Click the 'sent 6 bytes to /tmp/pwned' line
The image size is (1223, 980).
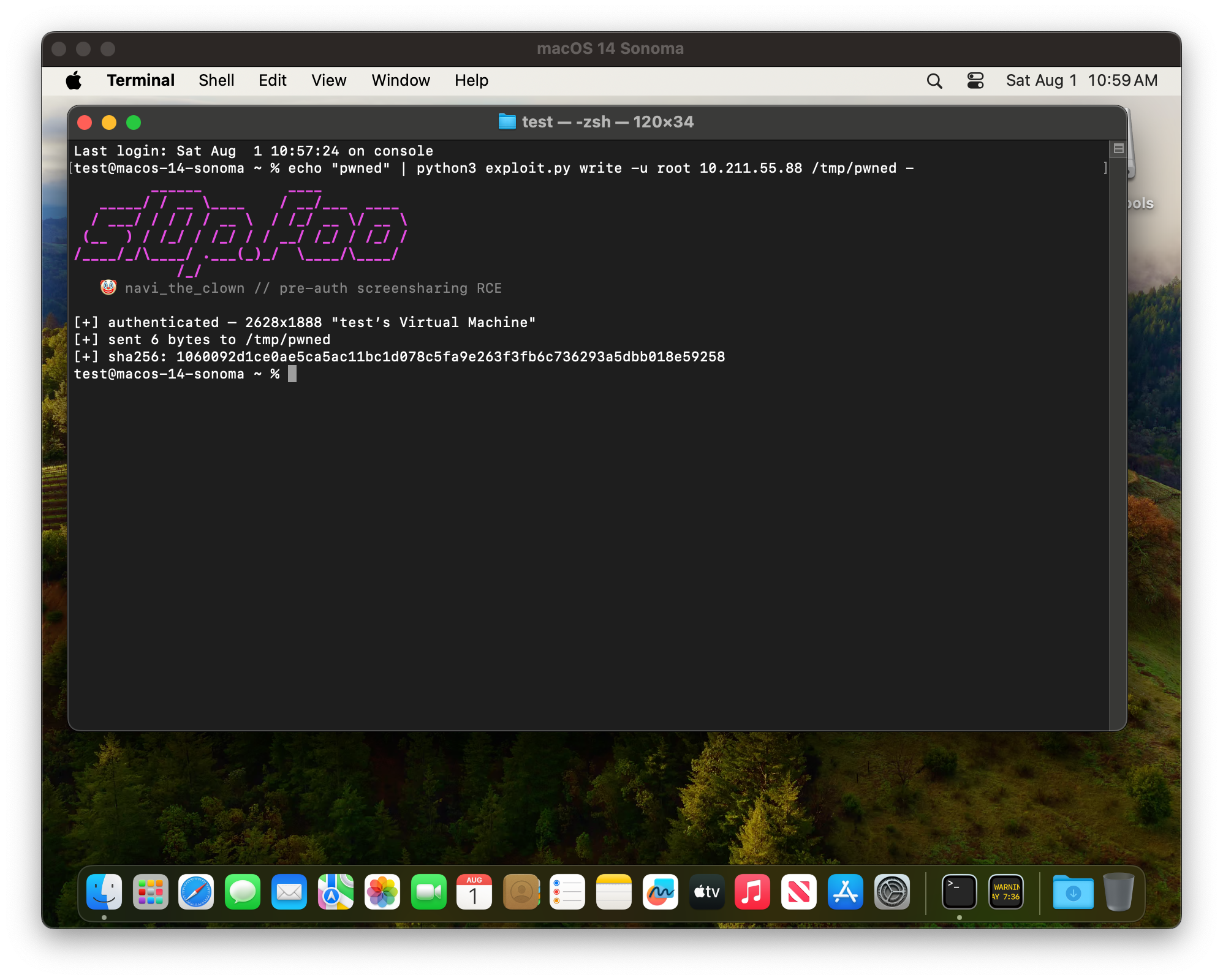pyautogui.click(x=202, y=340)
